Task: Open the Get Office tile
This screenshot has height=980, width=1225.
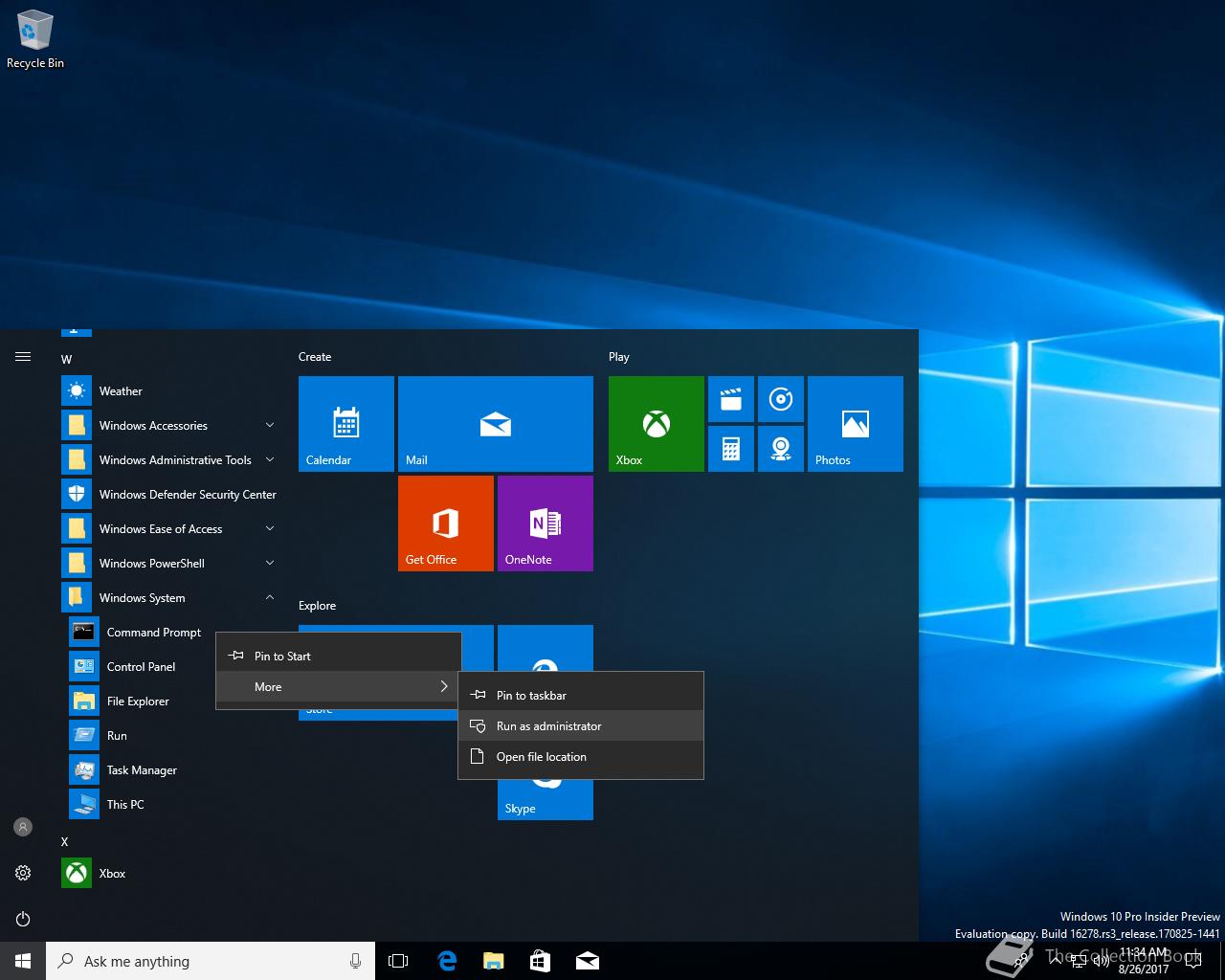Action: [x=446, y=523]
